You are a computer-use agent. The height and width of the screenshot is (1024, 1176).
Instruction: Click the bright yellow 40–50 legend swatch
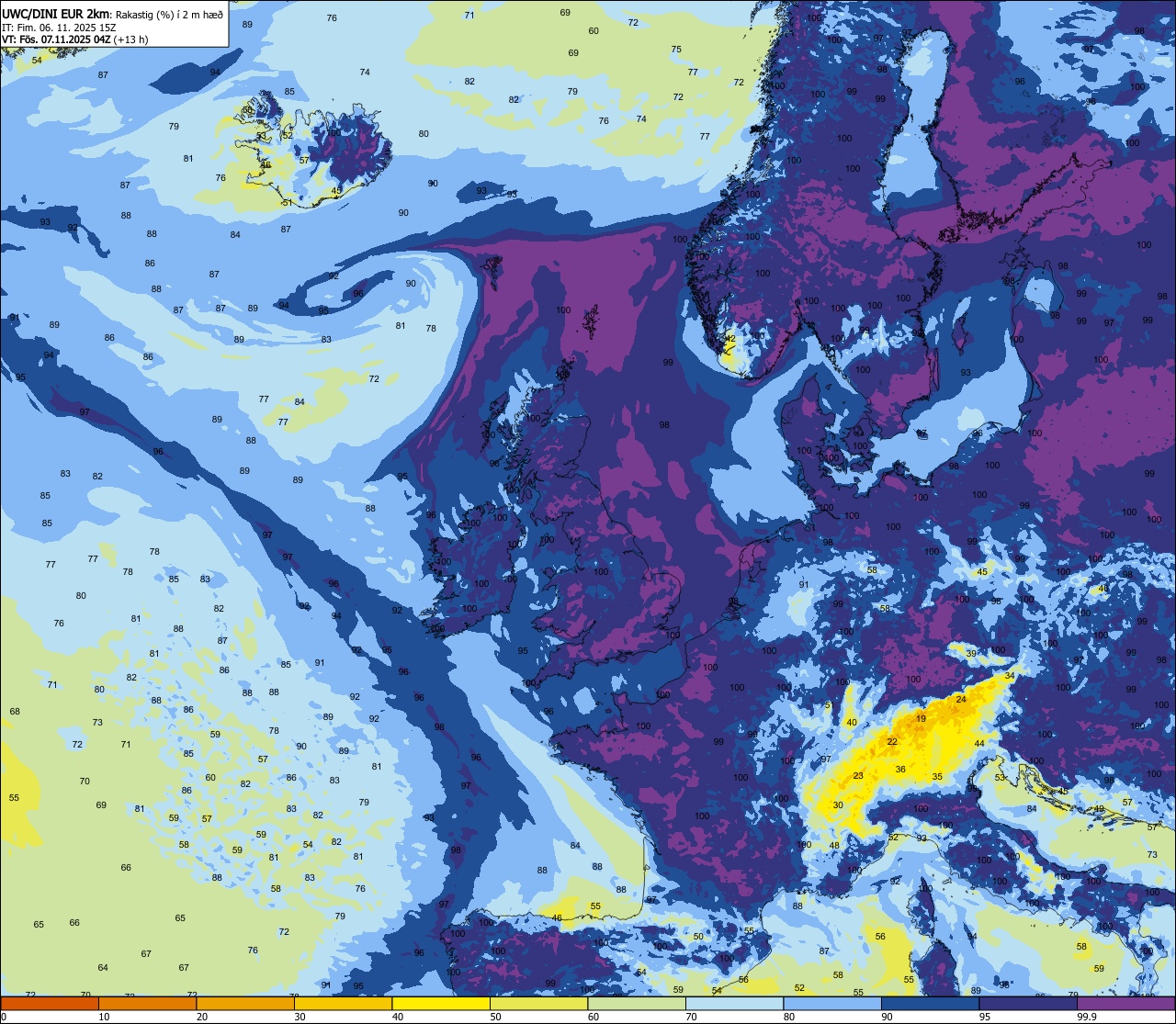tap(441, 1004)
